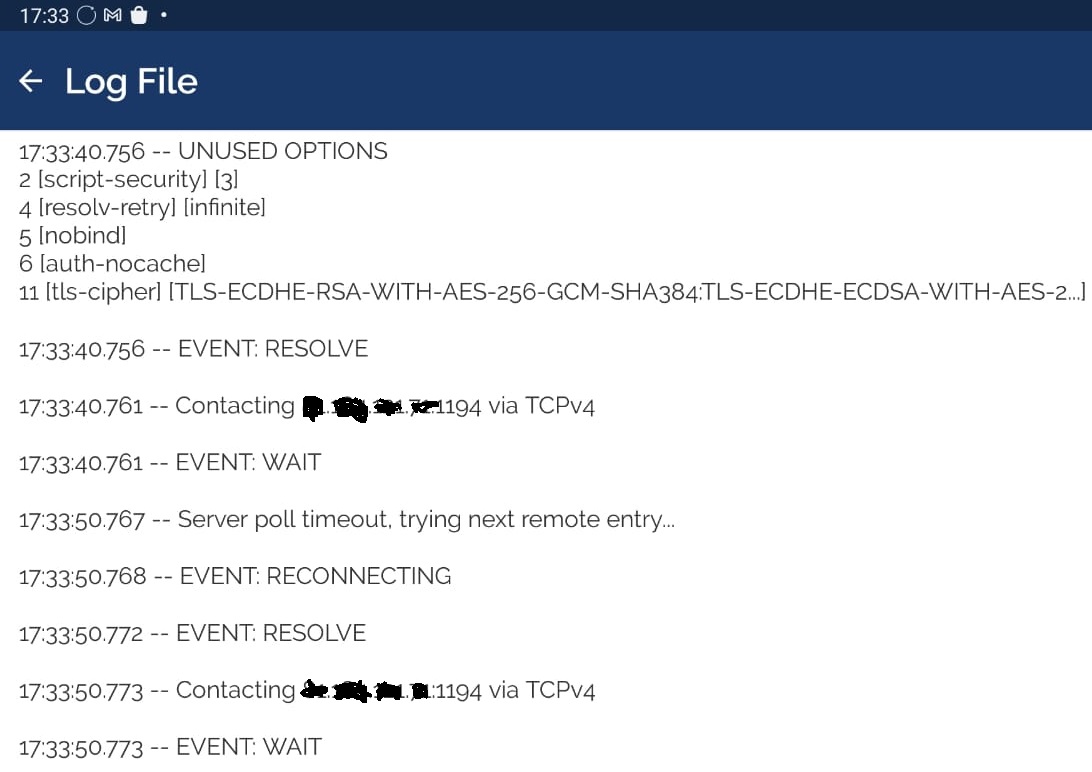The width and height of the screenshot is (1092, 772).
Task: Tap the script-security option line
Action: [128, 180]
